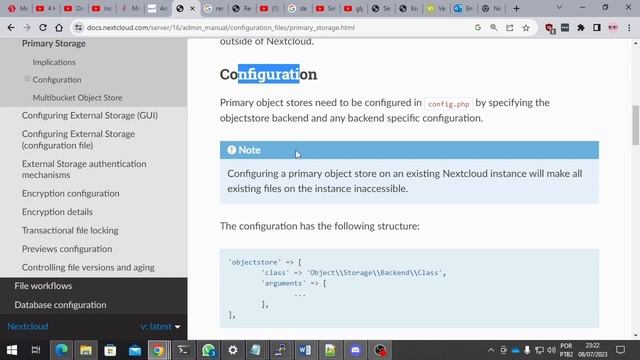The image size is (640, 360).
Task: Click the Nextcloud label in the footer
Action: (28, 327)
